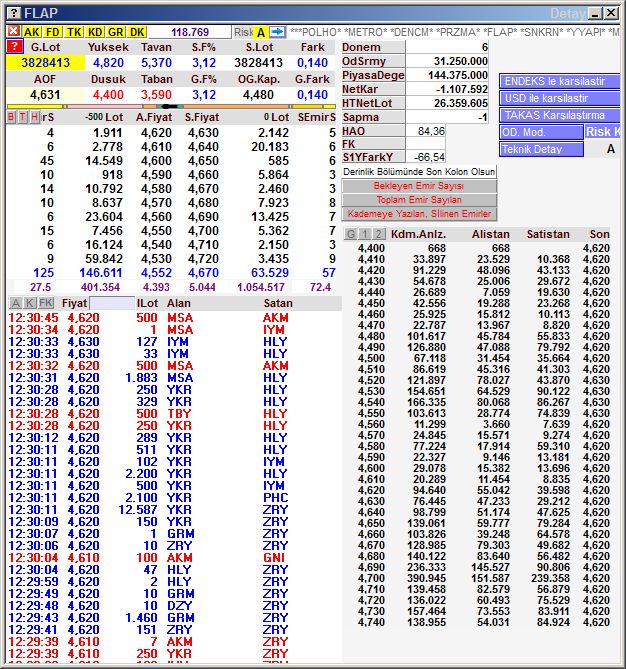
Task: Open the GR tab
Action: (x=116, y=32)
